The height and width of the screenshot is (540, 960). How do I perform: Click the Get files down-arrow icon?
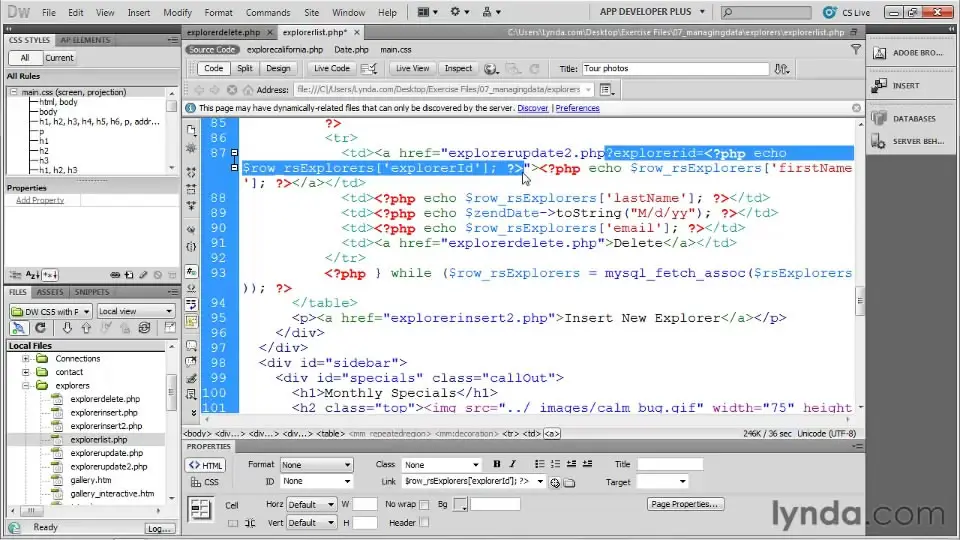pyautogui.click(x=67, y=328)
